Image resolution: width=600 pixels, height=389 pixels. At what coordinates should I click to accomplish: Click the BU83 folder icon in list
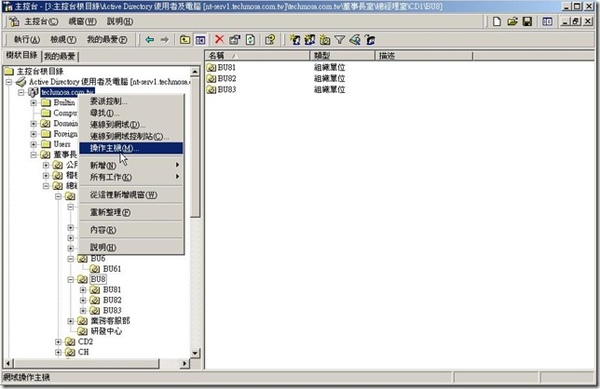tap(211, 90)
